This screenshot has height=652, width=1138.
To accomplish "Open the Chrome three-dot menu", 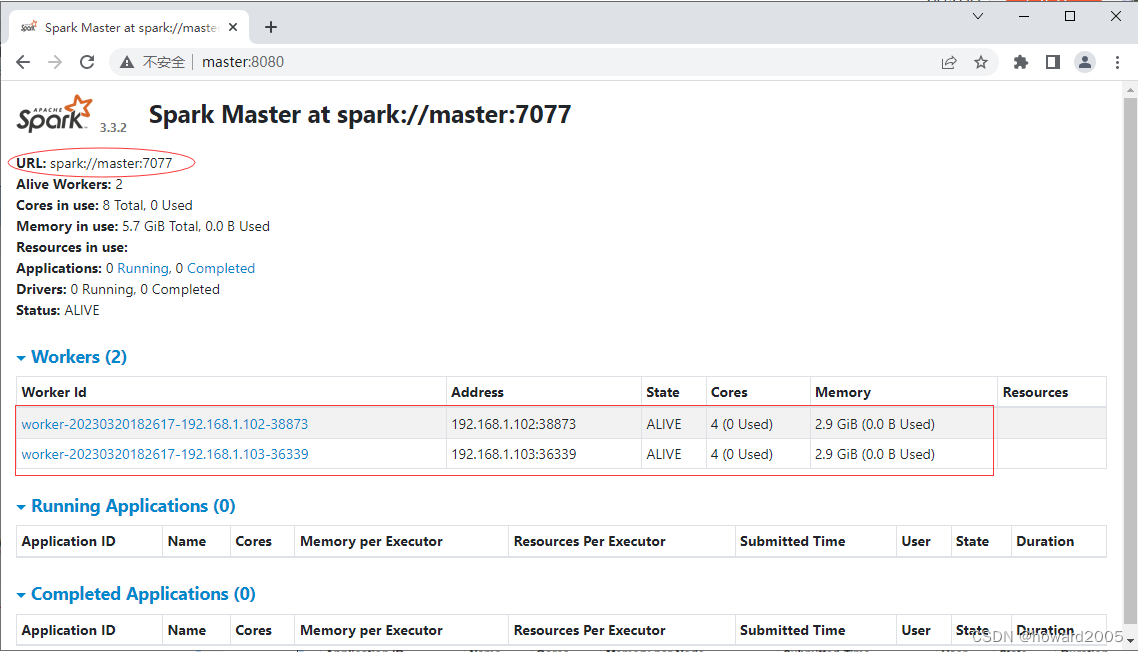I will tap(1118, 62).
